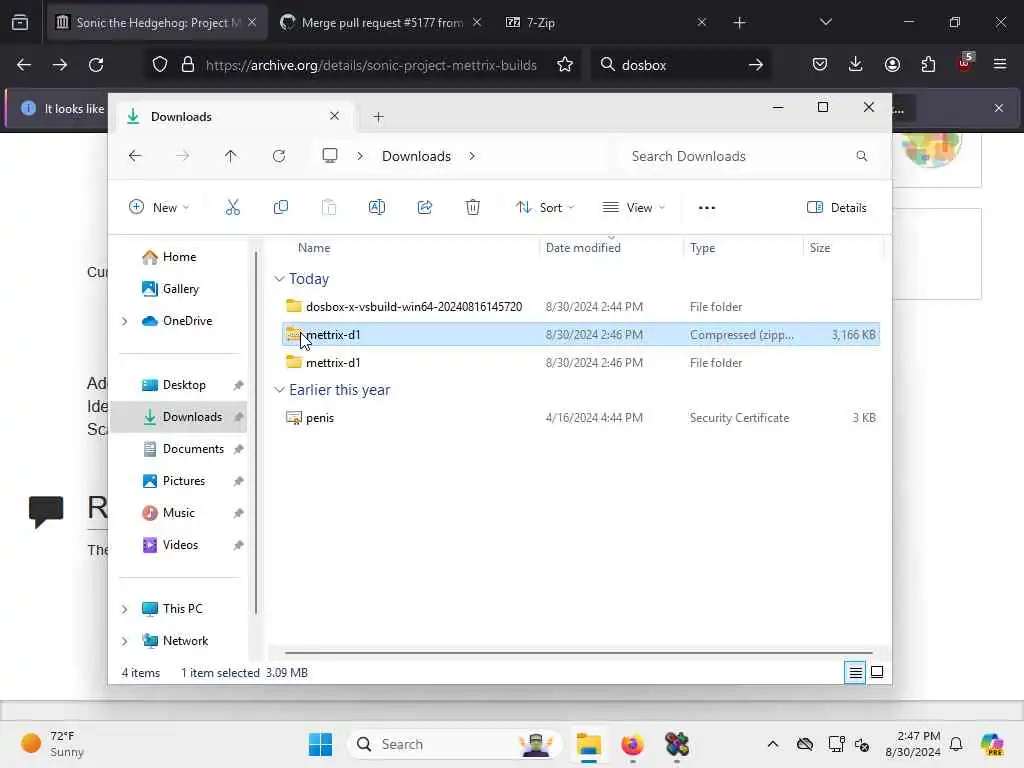This screenshot has height=768, width=1024.
Task: Click the search magnifier in Search Downloads
Action: click(861, 156)
